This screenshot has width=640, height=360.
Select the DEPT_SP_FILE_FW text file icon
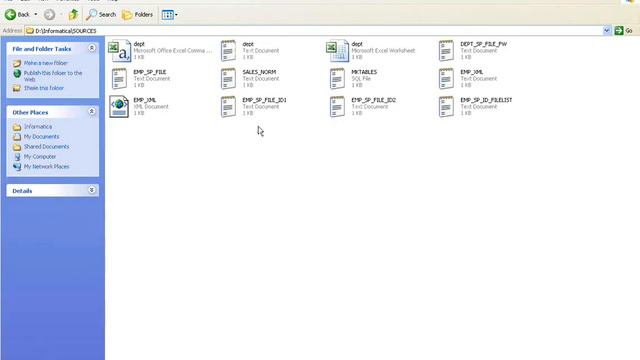[446, 51]
